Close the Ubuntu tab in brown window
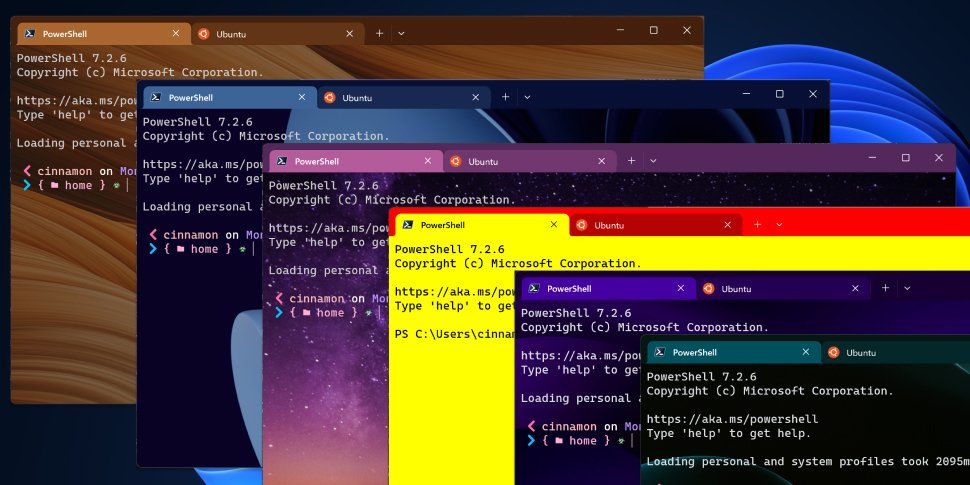Viewport: 970px width, 485px height. click(350, 33)
